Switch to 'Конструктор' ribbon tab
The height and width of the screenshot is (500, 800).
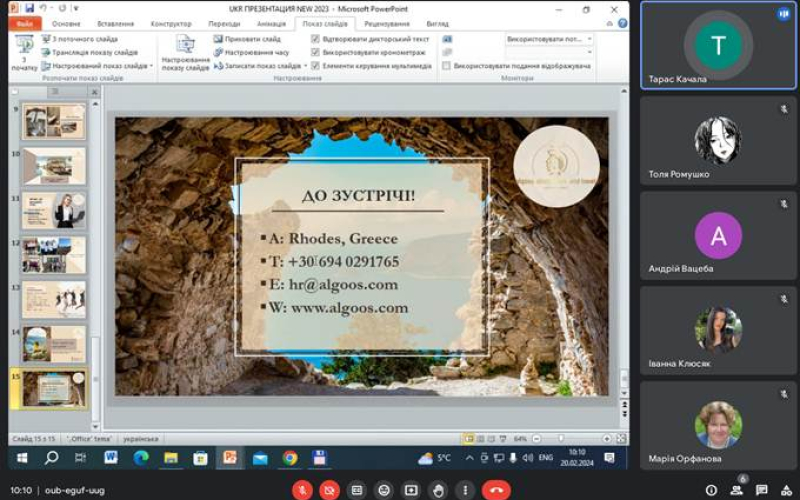pos(171,23)
